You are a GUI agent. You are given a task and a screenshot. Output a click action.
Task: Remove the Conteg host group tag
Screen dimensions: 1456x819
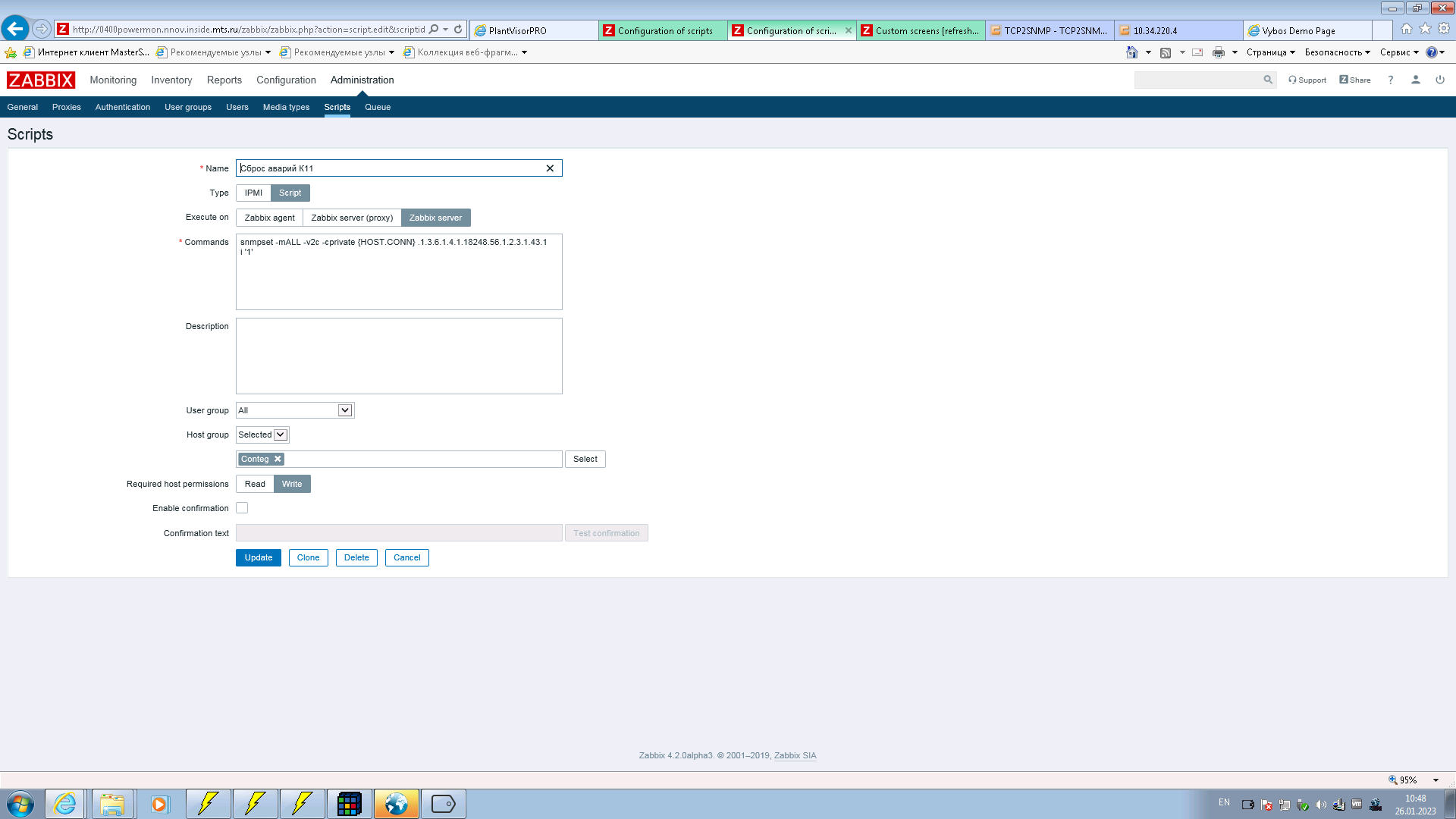pyautogui.click(x=278, y=459)
